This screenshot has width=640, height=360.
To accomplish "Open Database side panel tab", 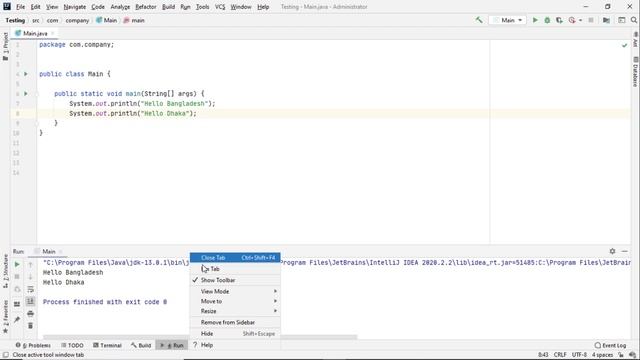I will point(635,72).
